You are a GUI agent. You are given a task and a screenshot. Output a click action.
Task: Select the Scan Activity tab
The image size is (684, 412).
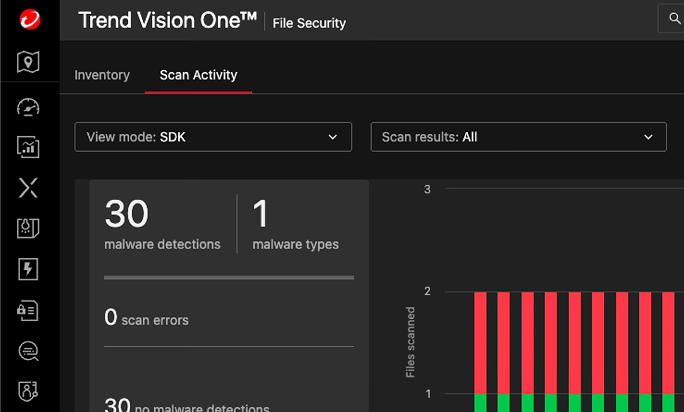click(198, 75)
